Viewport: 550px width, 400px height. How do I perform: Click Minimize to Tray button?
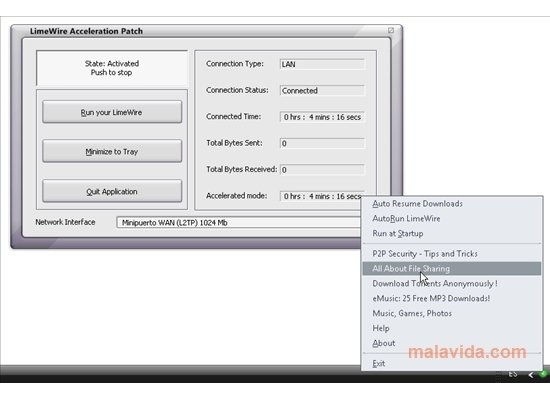point(112,152)
